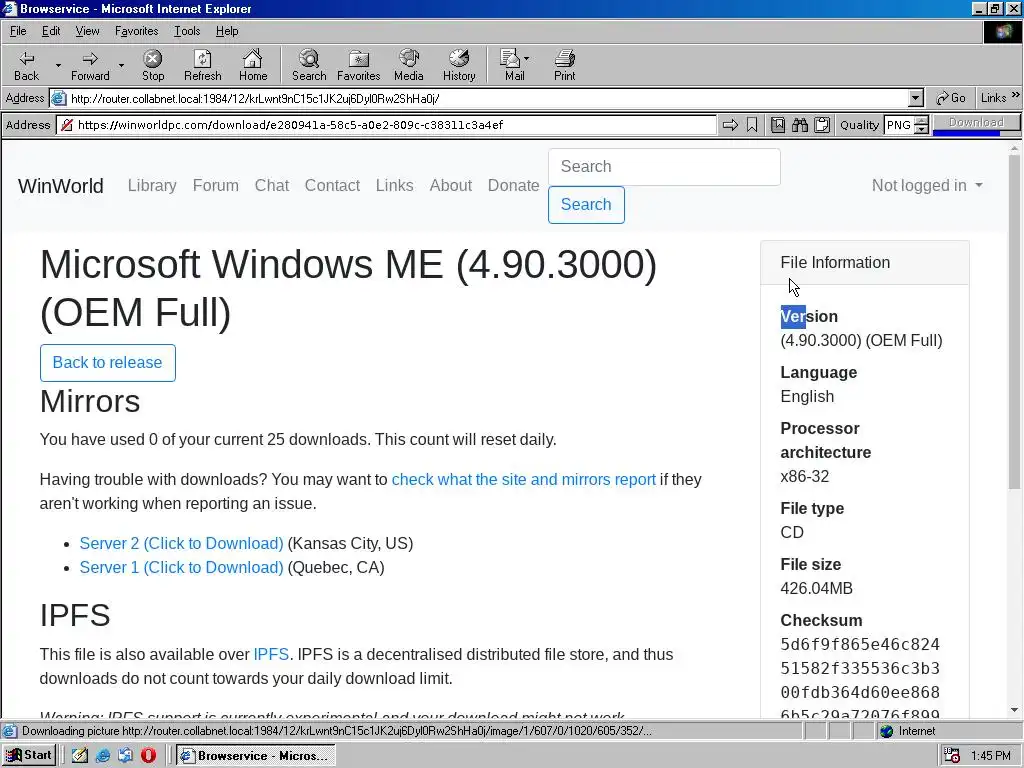Viewport: 1024px width, 768px height.
Task: Launch Opera from quick launch
Action: click(148, 756)
